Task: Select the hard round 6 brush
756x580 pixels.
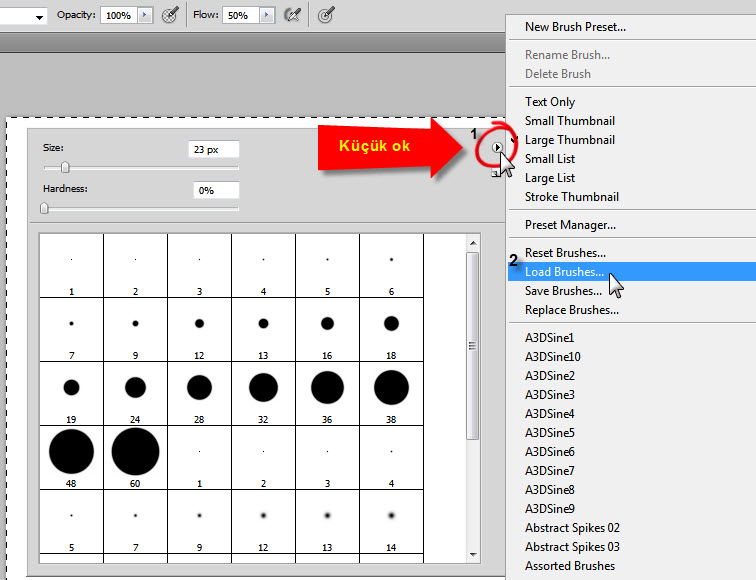Action: (391, 266)
